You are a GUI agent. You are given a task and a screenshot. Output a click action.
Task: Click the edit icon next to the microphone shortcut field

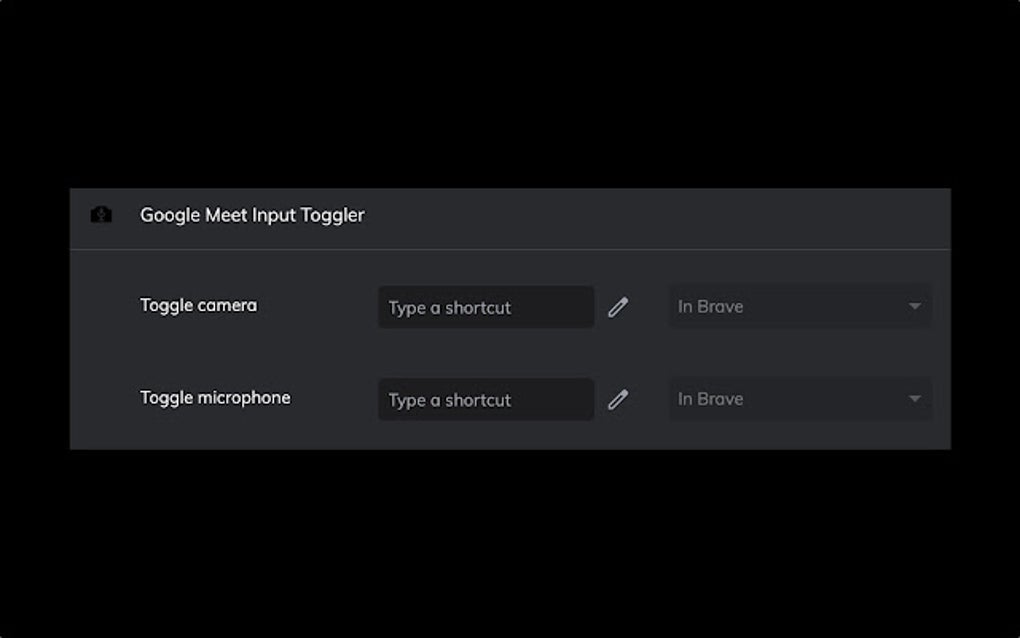coord(619,399)
